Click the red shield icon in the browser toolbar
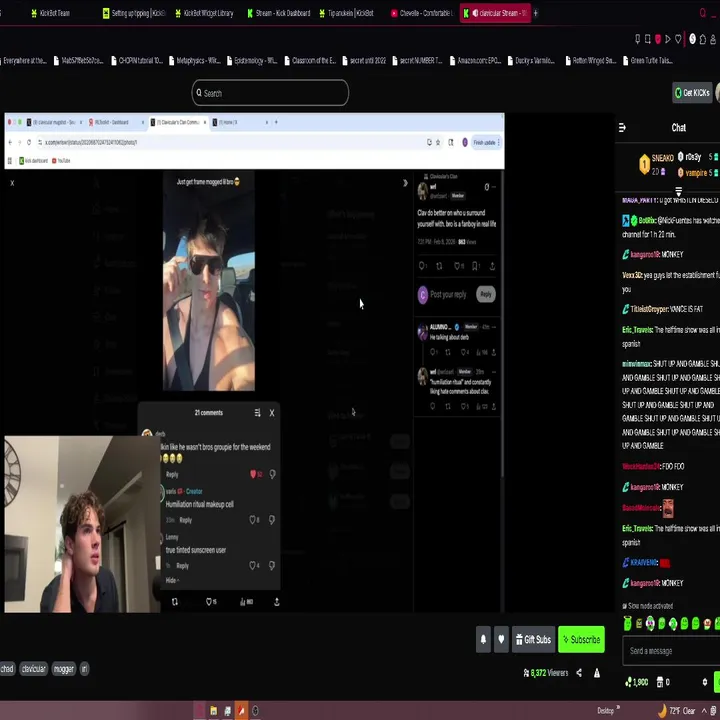This screenshot has height=720, width=720. point(658,39)
